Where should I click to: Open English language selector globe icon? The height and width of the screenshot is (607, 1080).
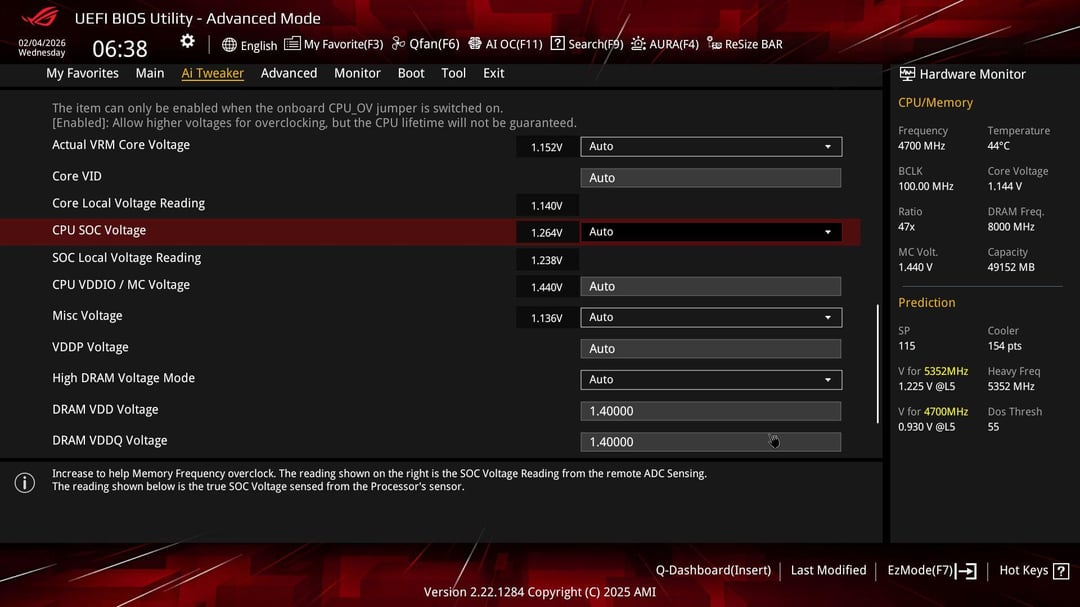click(230, 45)
